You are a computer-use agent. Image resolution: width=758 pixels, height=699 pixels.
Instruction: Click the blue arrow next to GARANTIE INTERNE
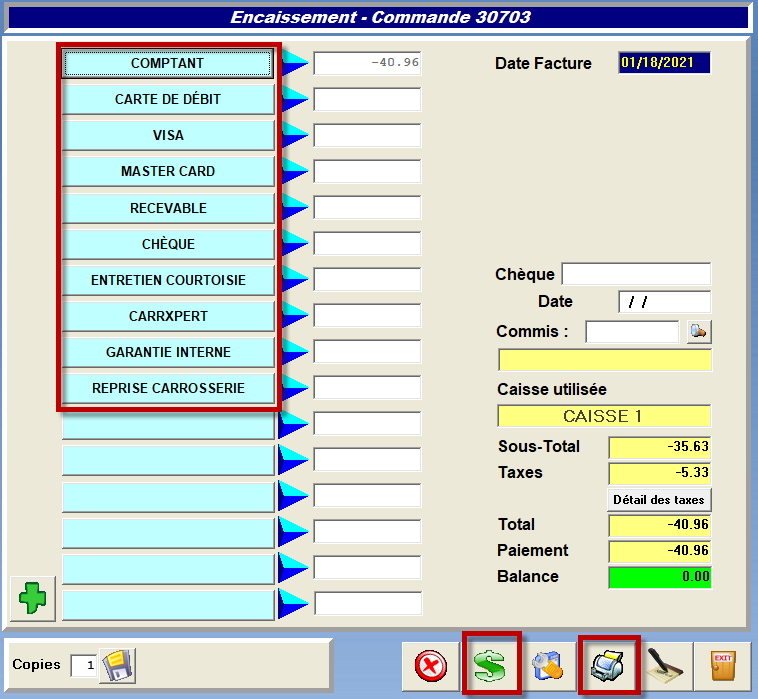coord(294,351)
